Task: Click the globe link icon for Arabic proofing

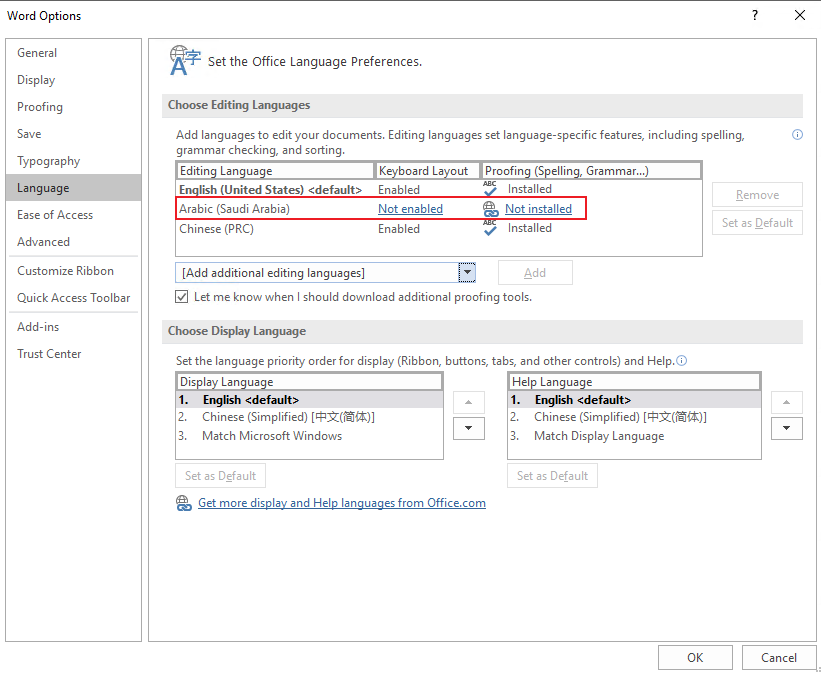Action: (491, 209)
